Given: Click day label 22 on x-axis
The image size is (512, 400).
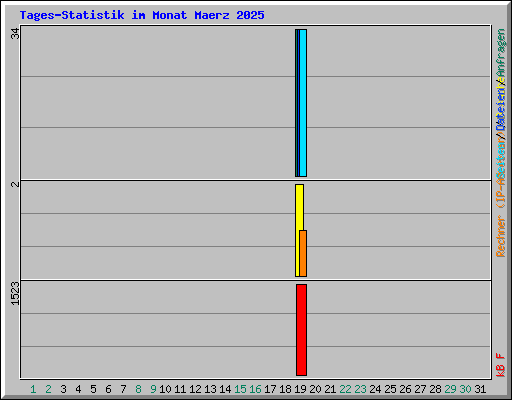Looking at the screenshot, I should click(x=345, y=389).
